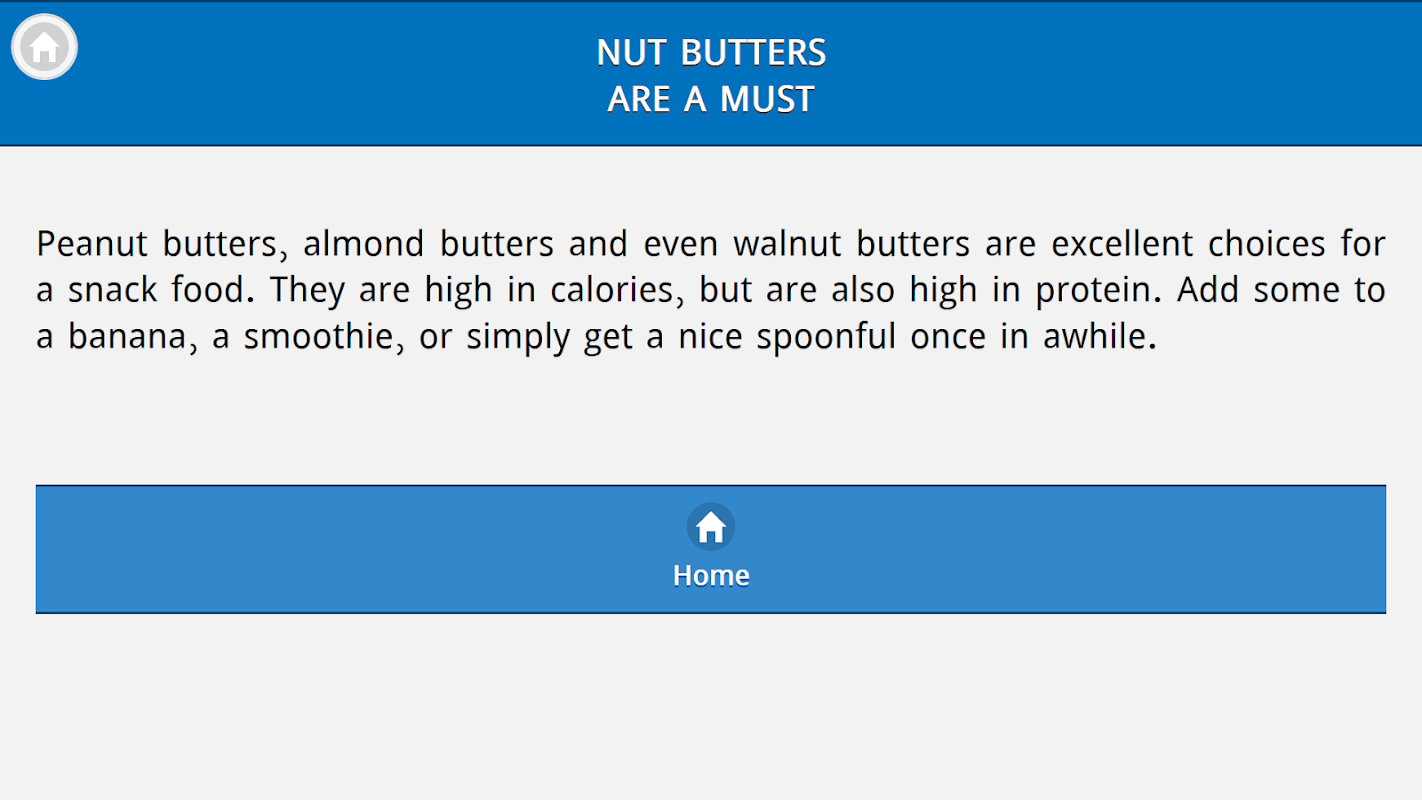Click the house icon above Home label

[x=711, y=526]
